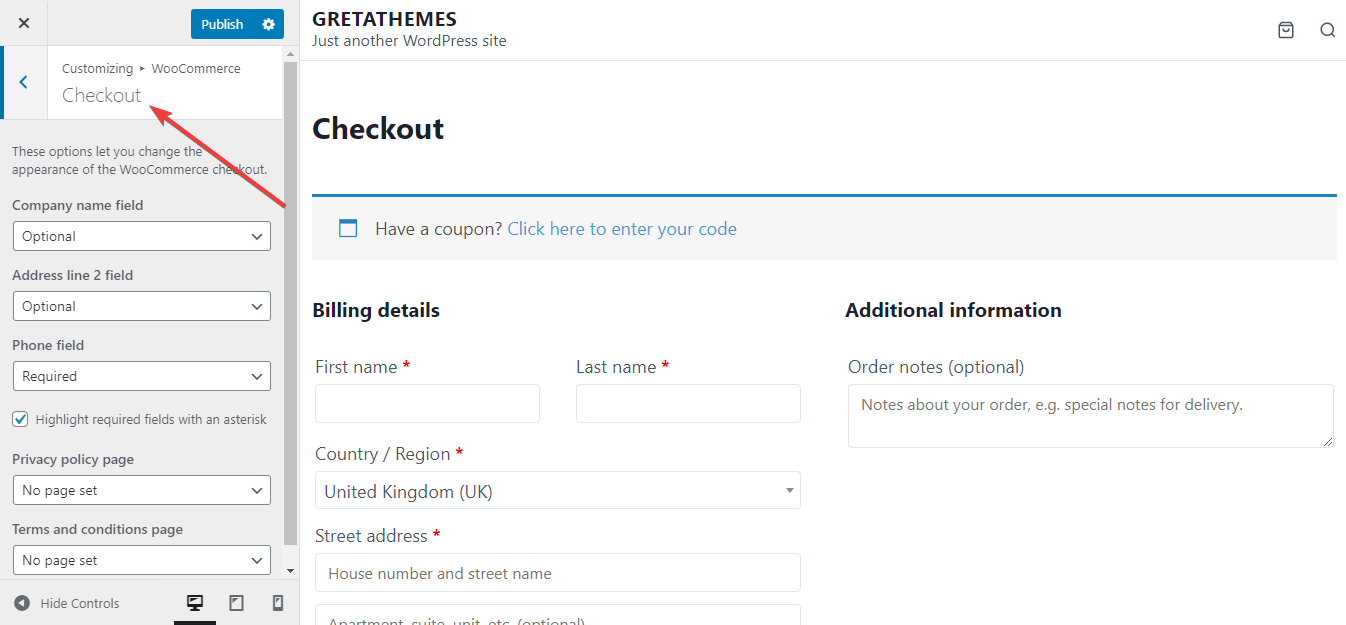Viewport: 1346px width, 625px height.
Task: Click the coupon code entry link
Action: (621, 228)
